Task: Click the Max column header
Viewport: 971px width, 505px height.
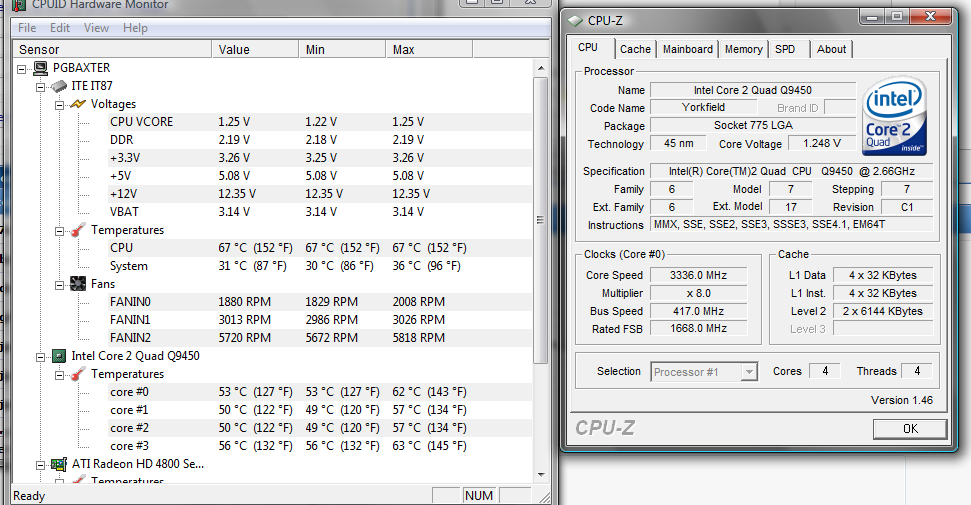Action: pos(429,50)
